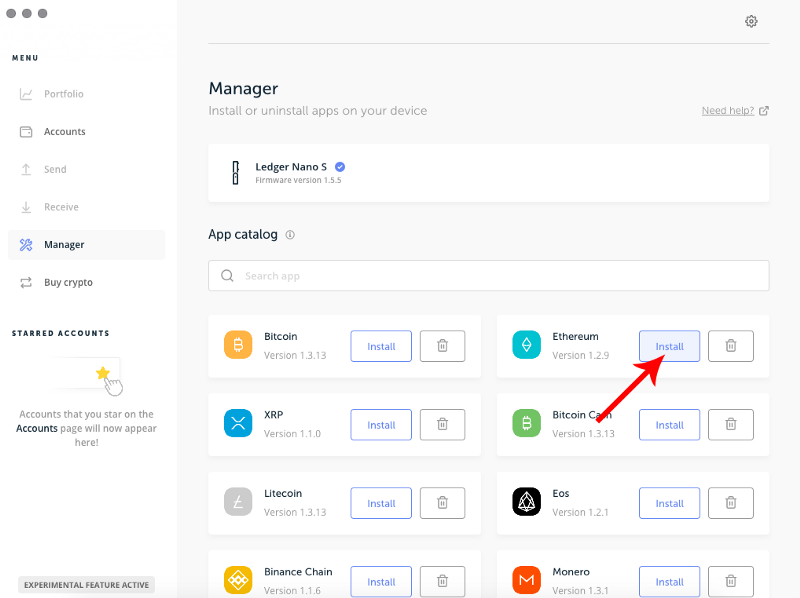Viewport: 800px width, 598px height.
Task: Install the Bitcoin Cash app
Action: (669, 425)
